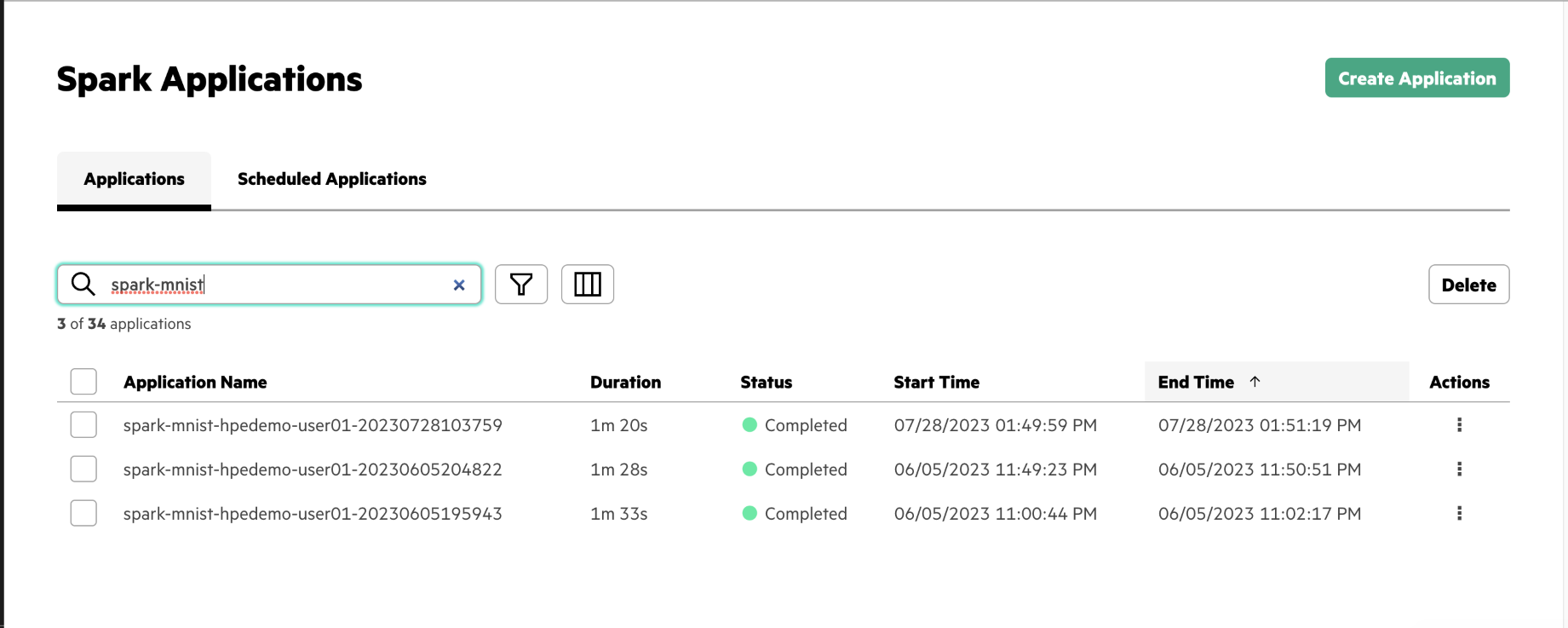This screenshot has width=1568, height=628.
Task: Clear the search field with the X icon
Action: tap(459, 285)
